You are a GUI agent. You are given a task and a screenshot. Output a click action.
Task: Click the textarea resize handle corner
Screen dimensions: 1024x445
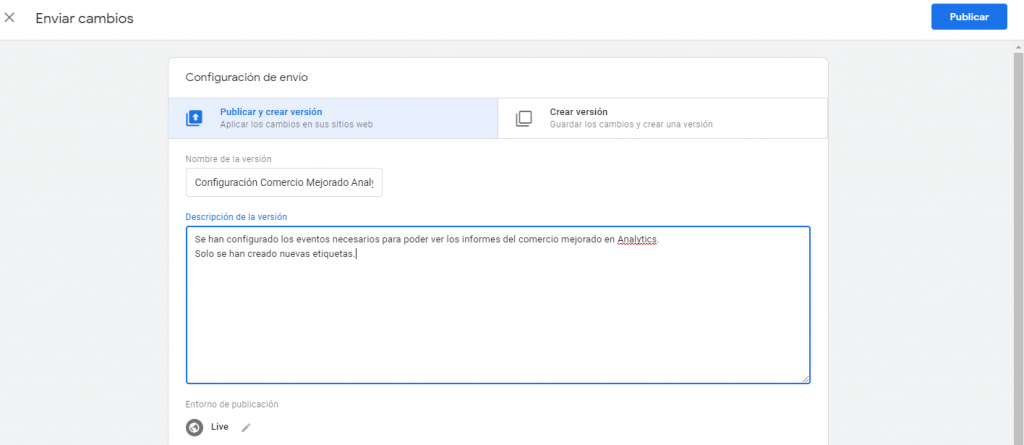(x=805, y=378)
